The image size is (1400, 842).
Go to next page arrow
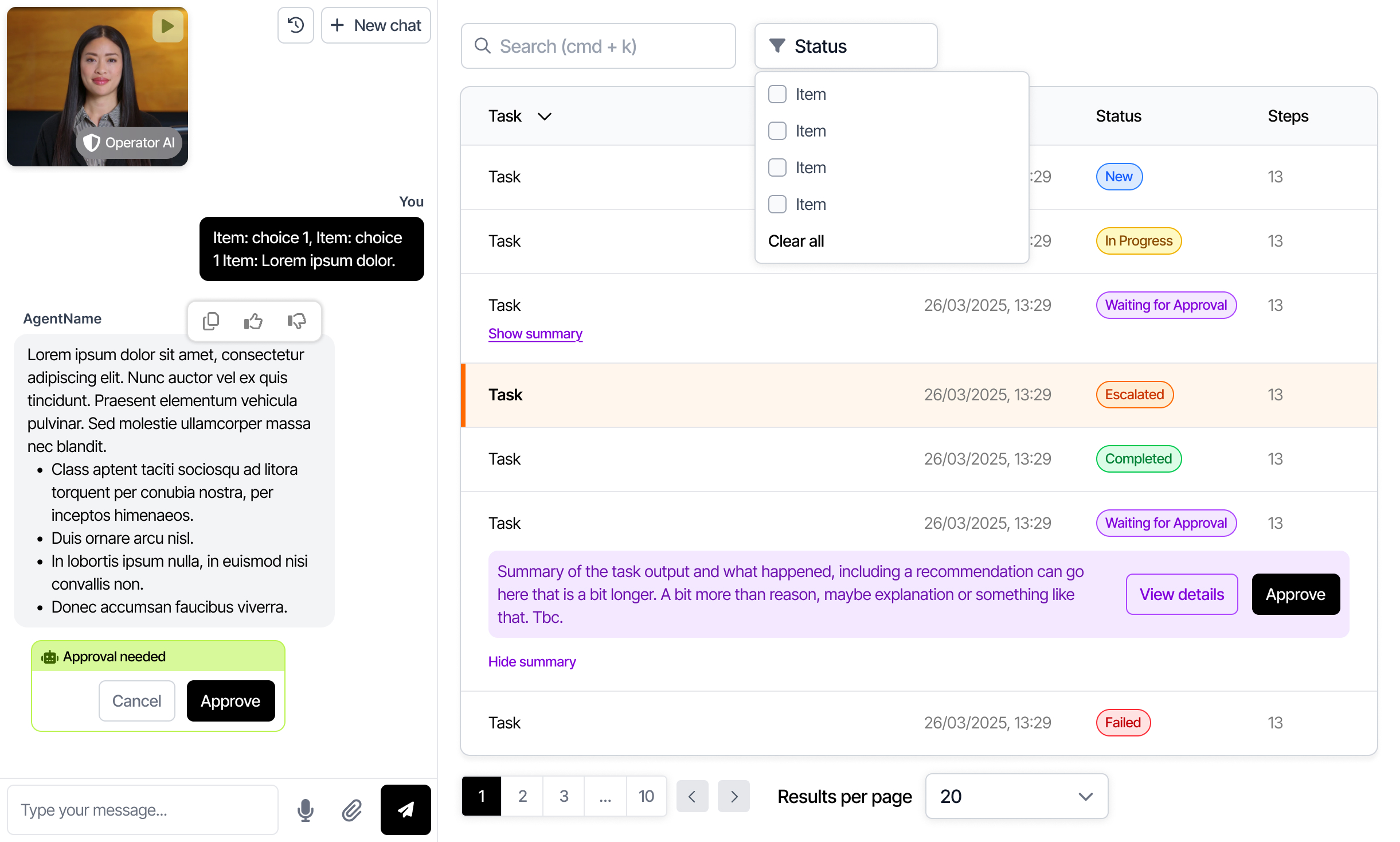734,796
